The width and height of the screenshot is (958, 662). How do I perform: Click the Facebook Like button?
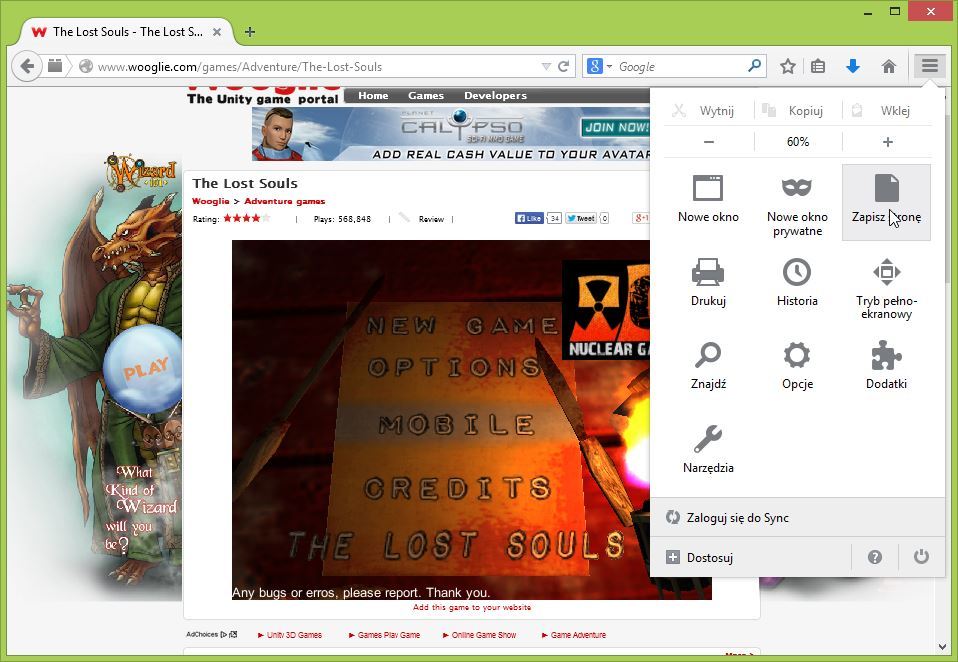coord(529,218)
